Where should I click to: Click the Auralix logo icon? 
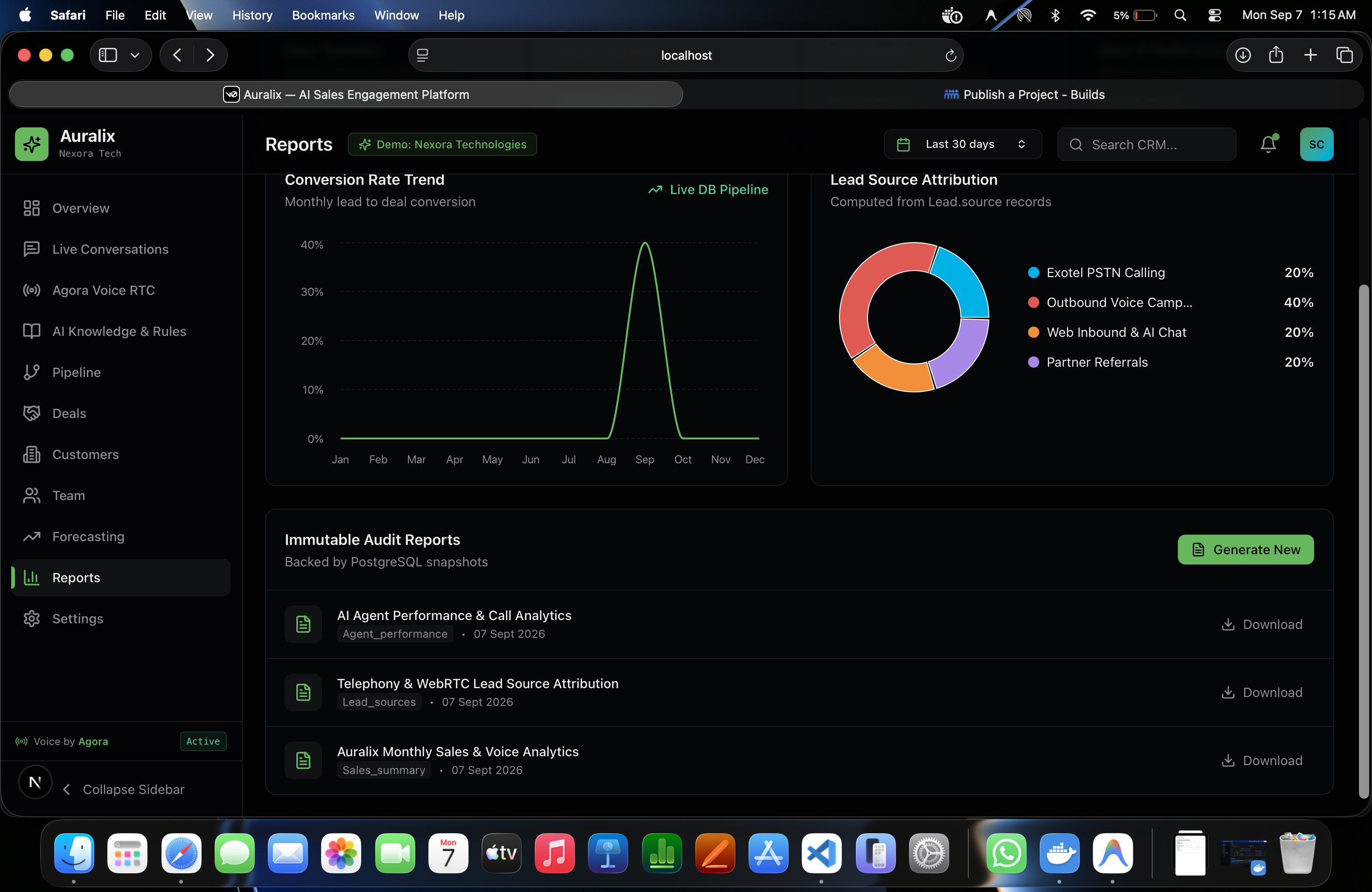32,144
